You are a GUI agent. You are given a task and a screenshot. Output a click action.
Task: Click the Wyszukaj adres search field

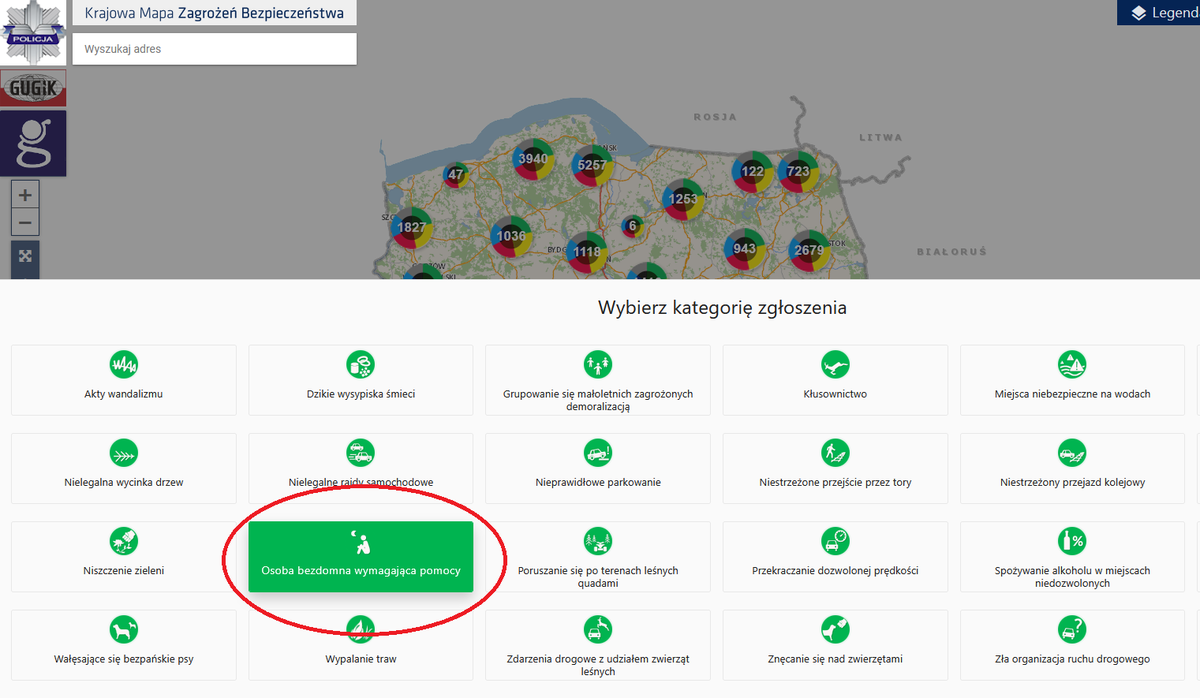point(214,49)
